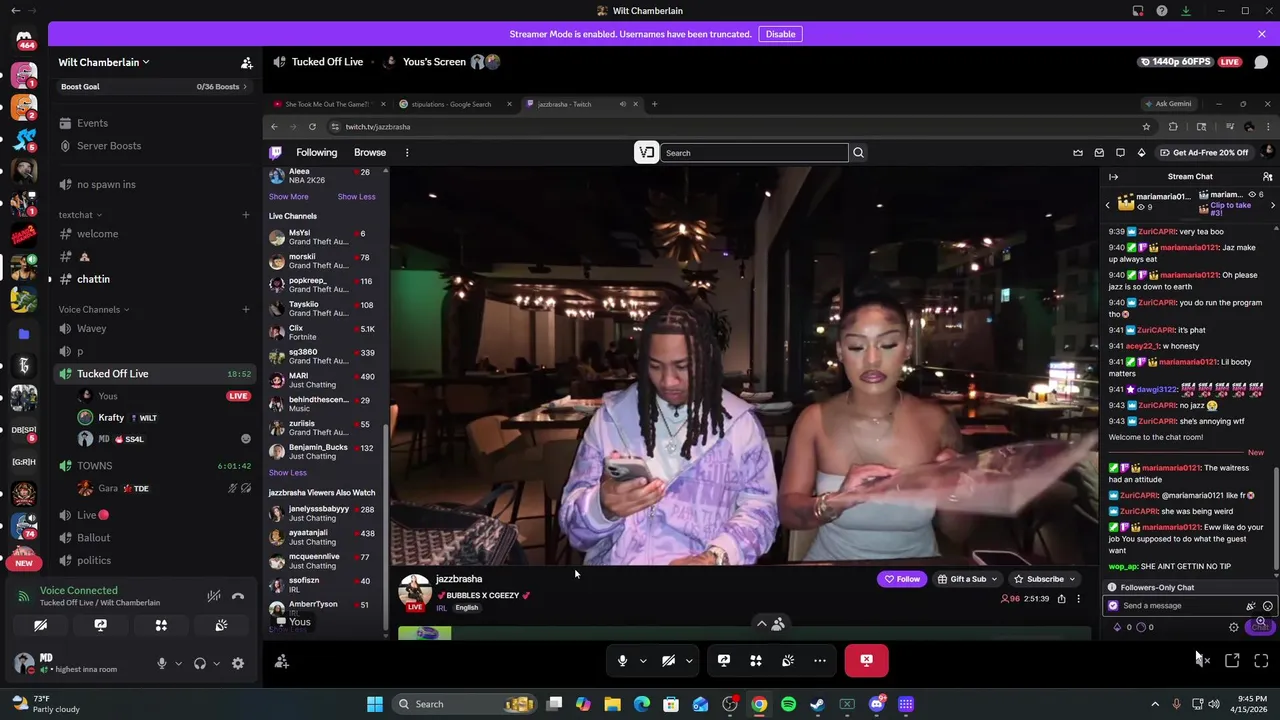
Task: Toggle noise suppression in Voice Connected panel
Action: pos(213,596)
